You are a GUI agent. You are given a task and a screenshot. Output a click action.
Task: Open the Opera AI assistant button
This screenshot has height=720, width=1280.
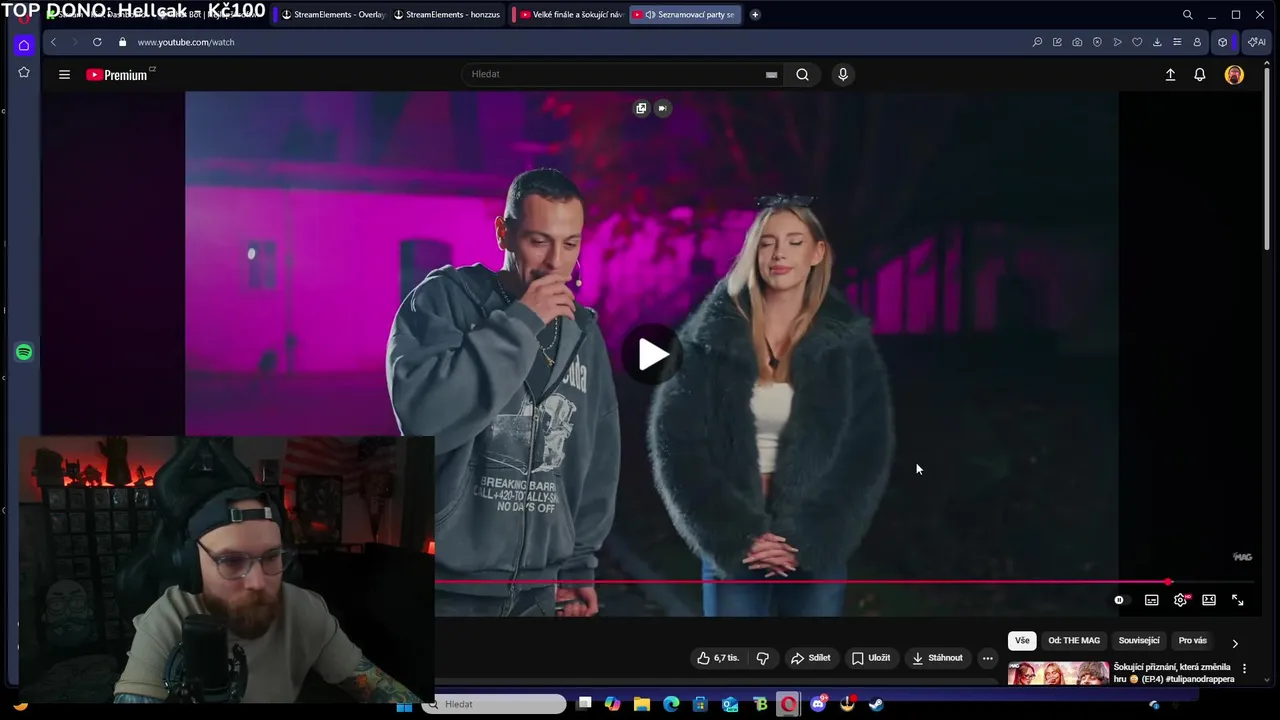coord(1256,42)
